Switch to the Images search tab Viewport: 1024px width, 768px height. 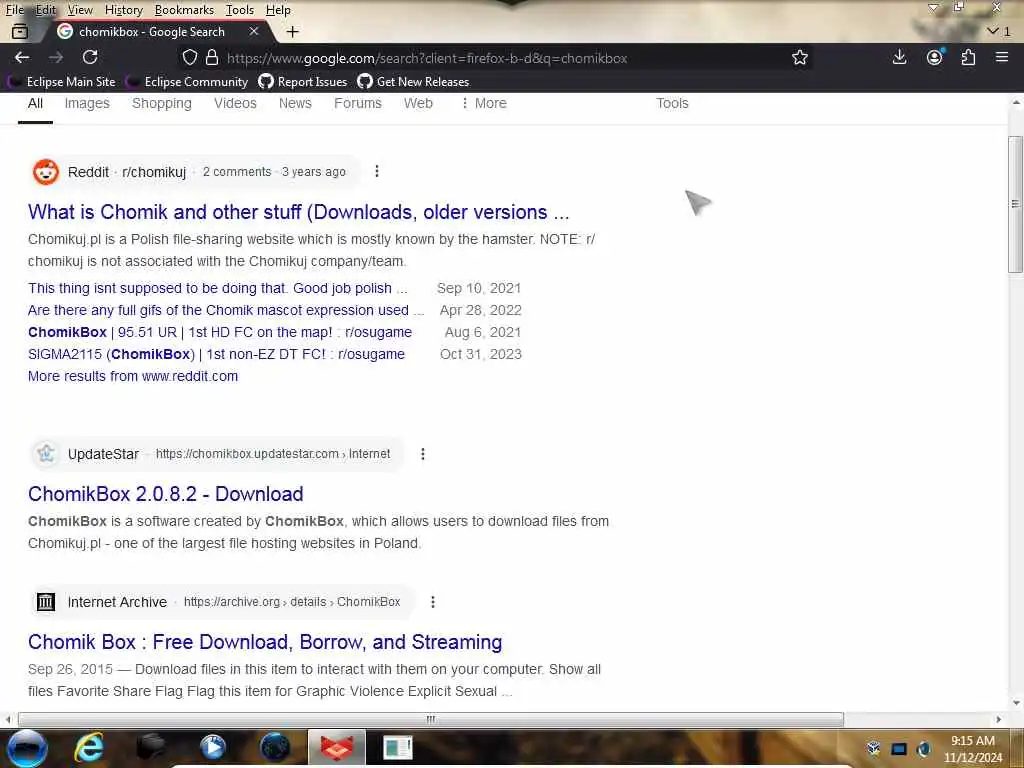(87, 103)
